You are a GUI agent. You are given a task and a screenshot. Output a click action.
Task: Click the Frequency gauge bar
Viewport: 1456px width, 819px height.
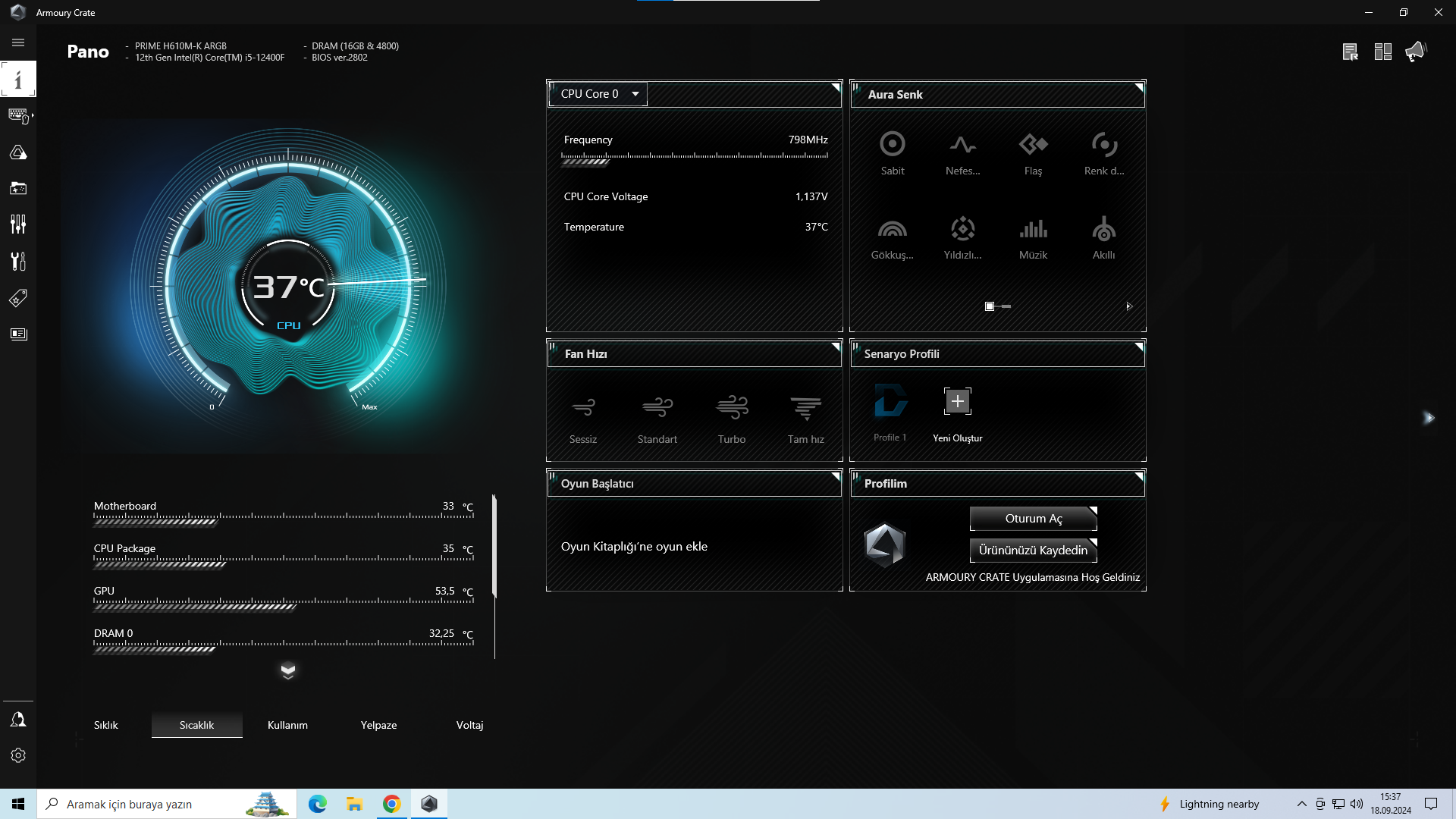tap(695, 158)
